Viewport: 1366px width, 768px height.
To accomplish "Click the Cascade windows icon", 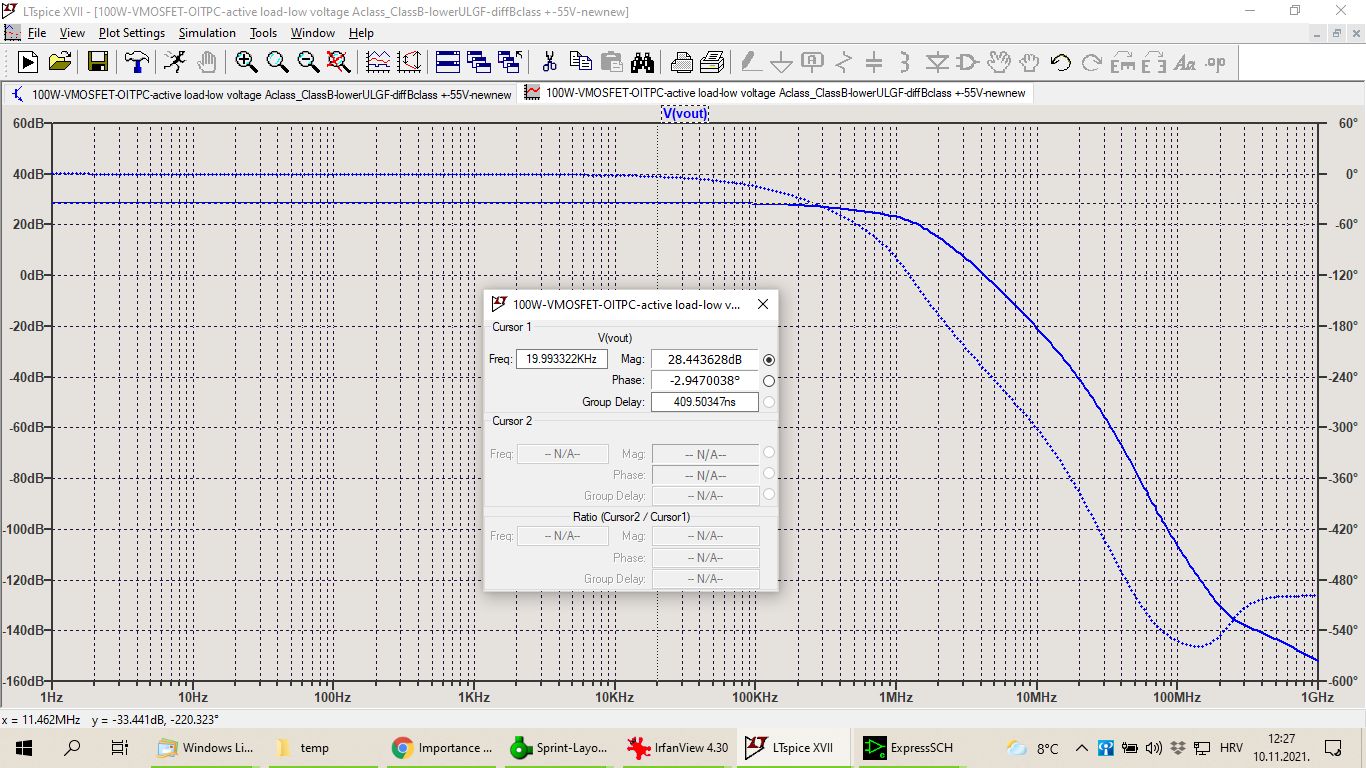I will tap(479, 62).
